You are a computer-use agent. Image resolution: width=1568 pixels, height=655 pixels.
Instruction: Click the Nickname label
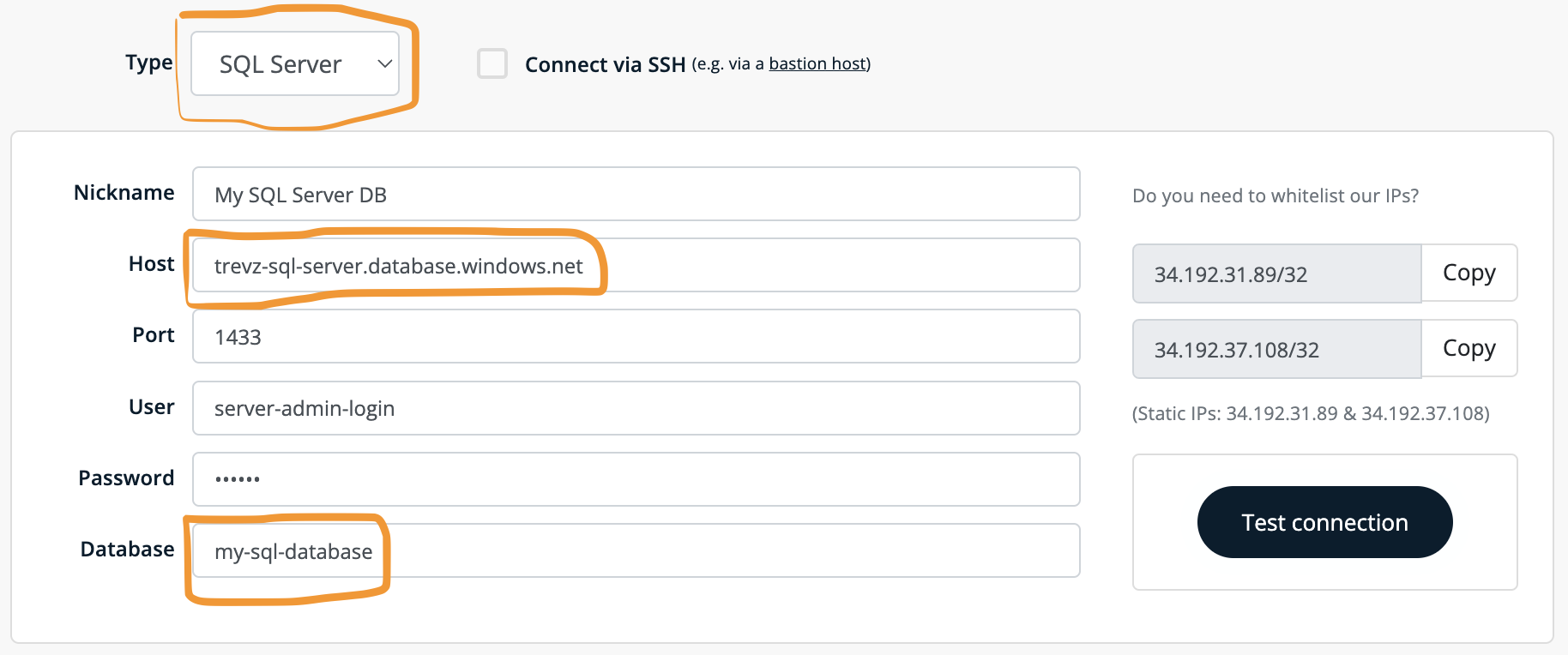124,192
